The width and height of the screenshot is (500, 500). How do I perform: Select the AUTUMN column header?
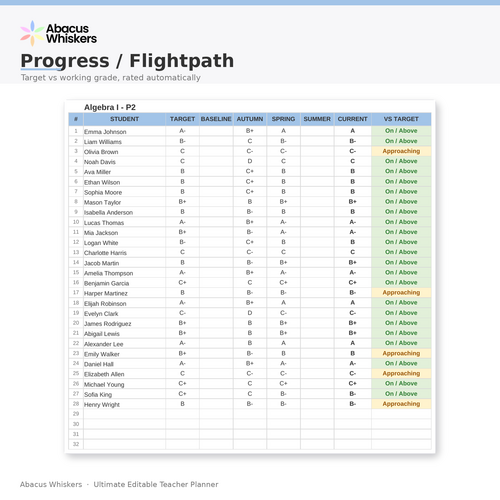[250, 119]
